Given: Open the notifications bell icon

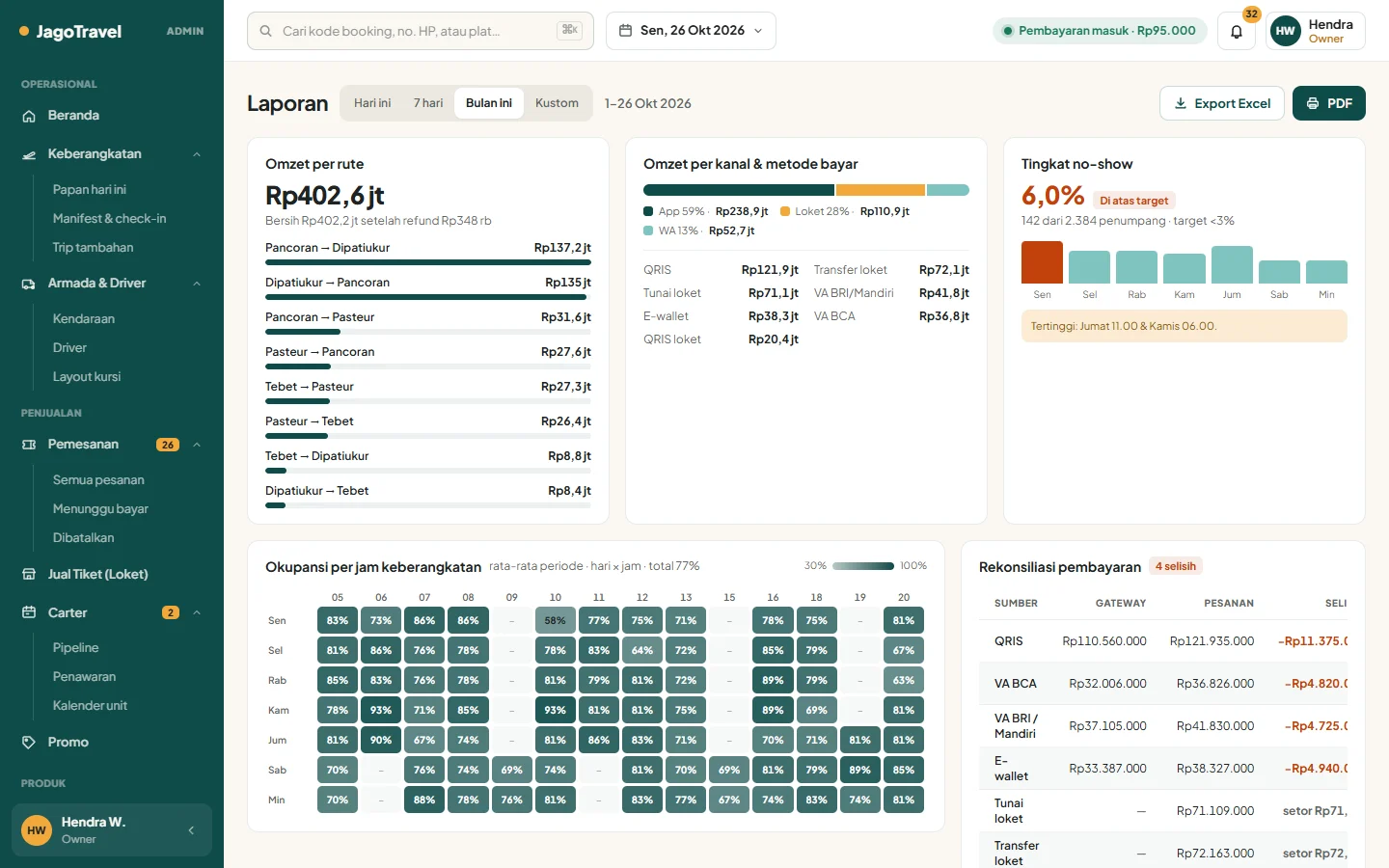Looking at the screenshot, I should point(1236,31).
